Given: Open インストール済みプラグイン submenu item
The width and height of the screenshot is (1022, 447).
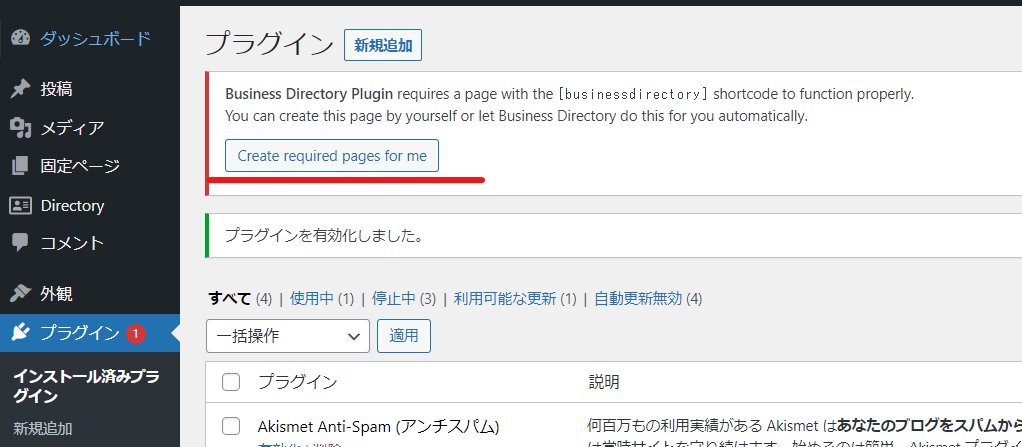Looking at the screenshot, I should coord(85,386).
